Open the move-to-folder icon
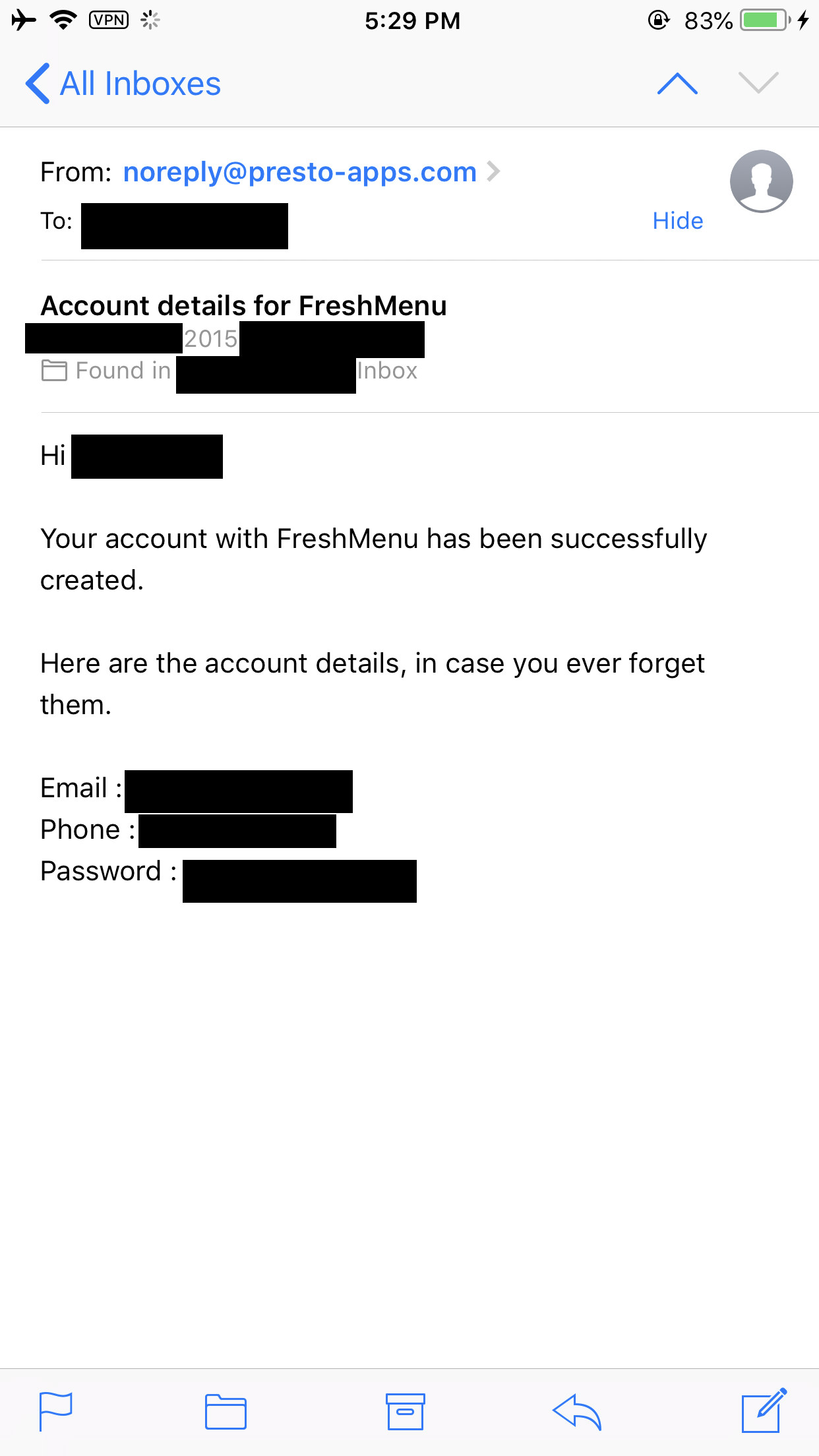The image size is (819, 1456). click(x=226, y=1412)
